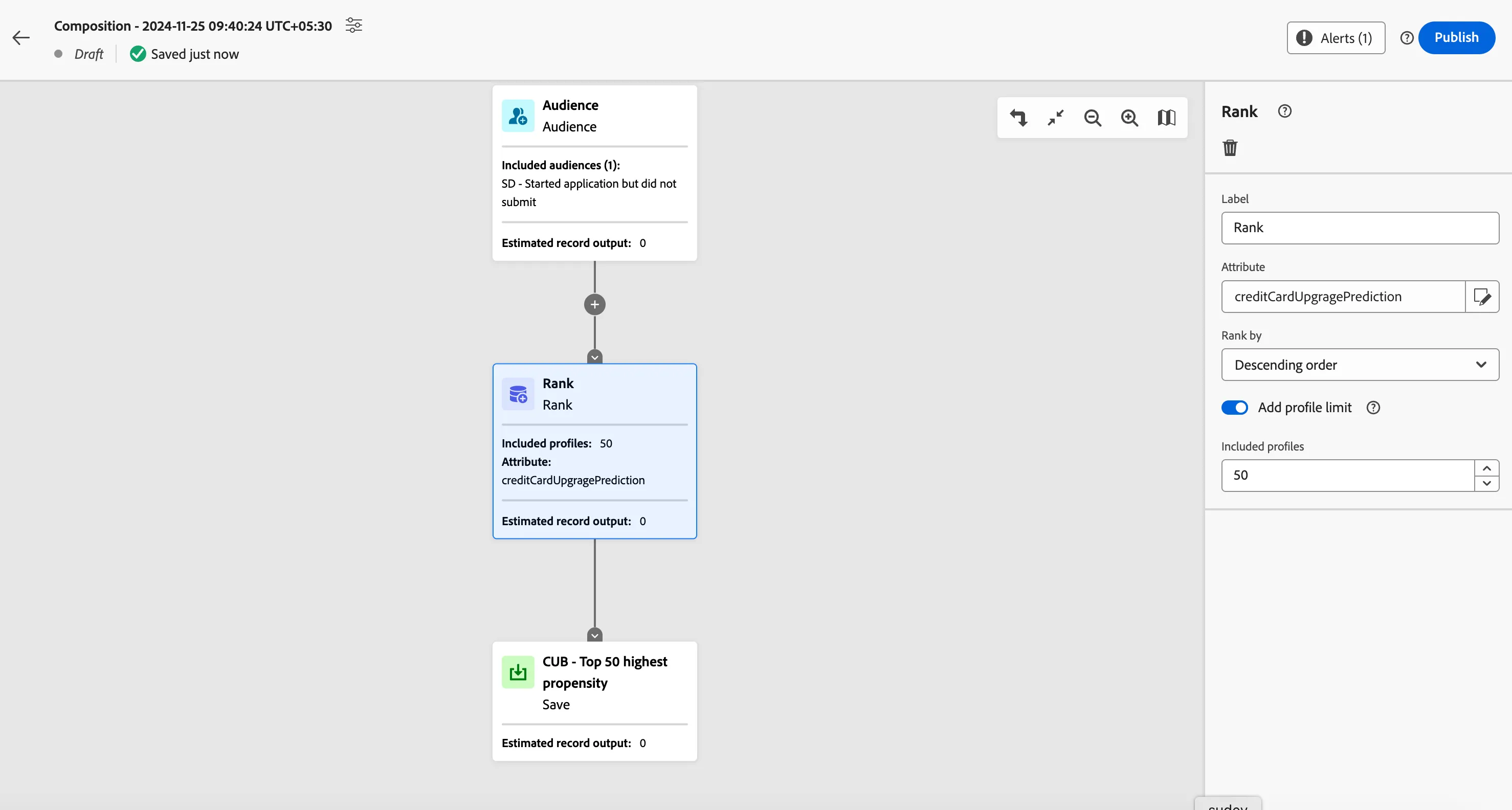Zoom in on the canvas

tap(1129, 118)
